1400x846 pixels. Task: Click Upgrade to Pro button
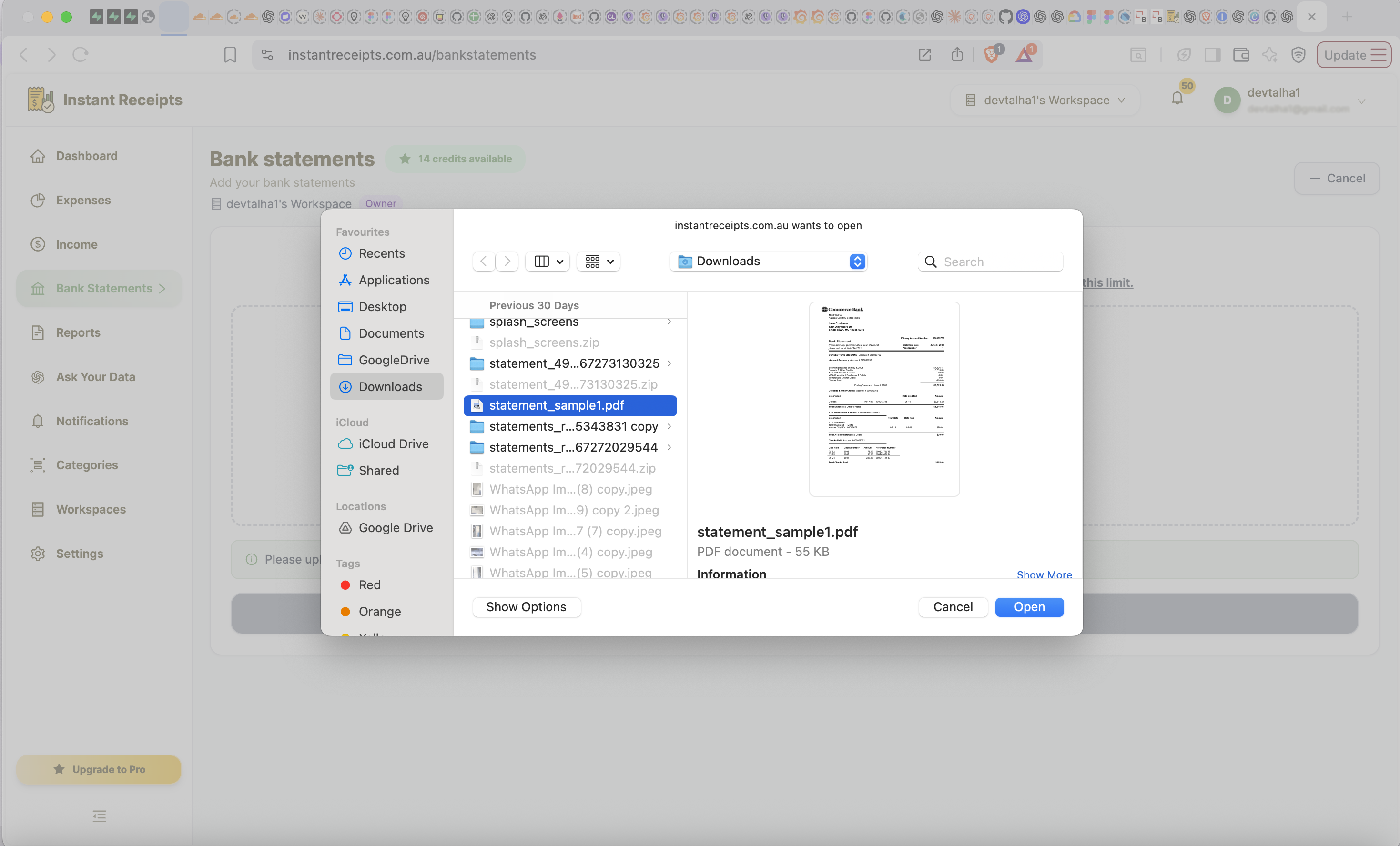[x=99, y=769]
